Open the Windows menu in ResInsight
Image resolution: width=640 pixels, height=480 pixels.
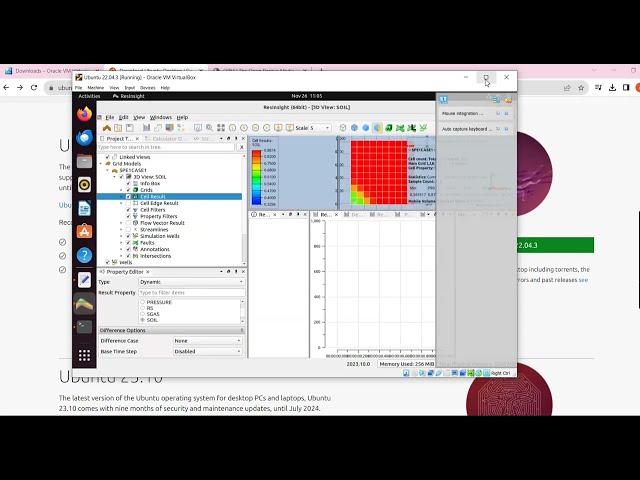160,117
